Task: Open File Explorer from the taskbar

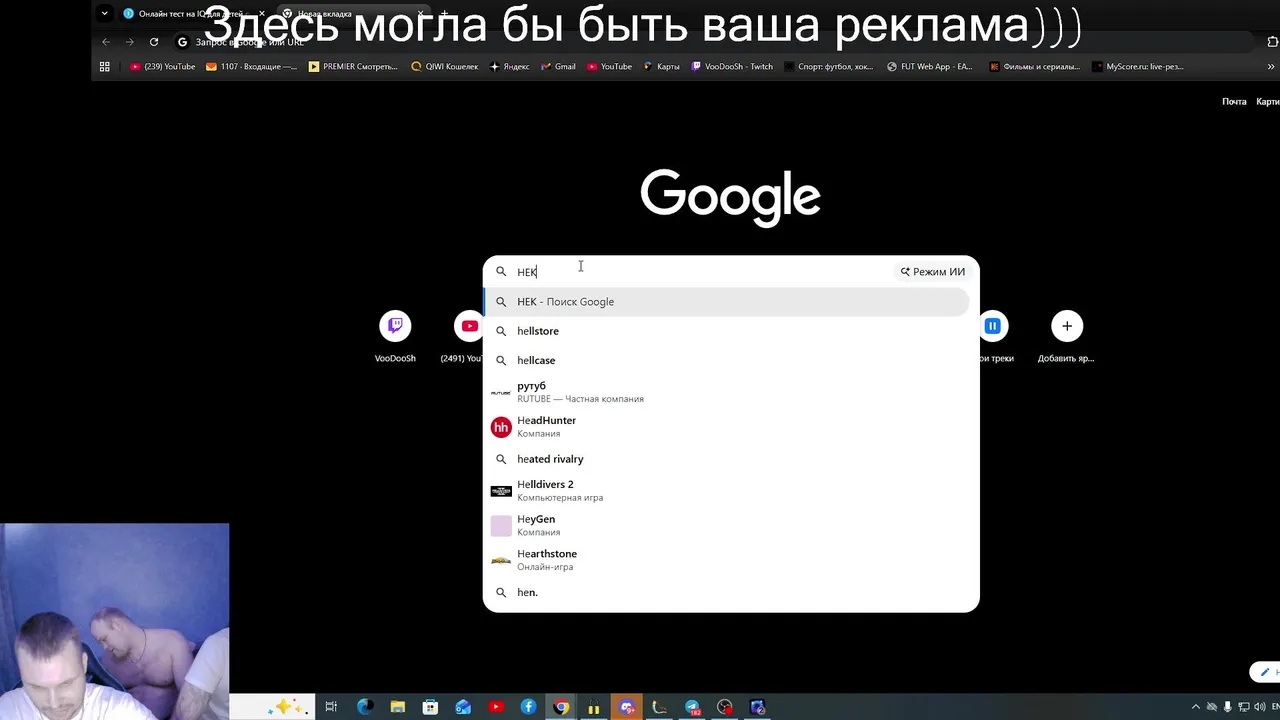Action: pyautogui.click(x=397, y=707)
